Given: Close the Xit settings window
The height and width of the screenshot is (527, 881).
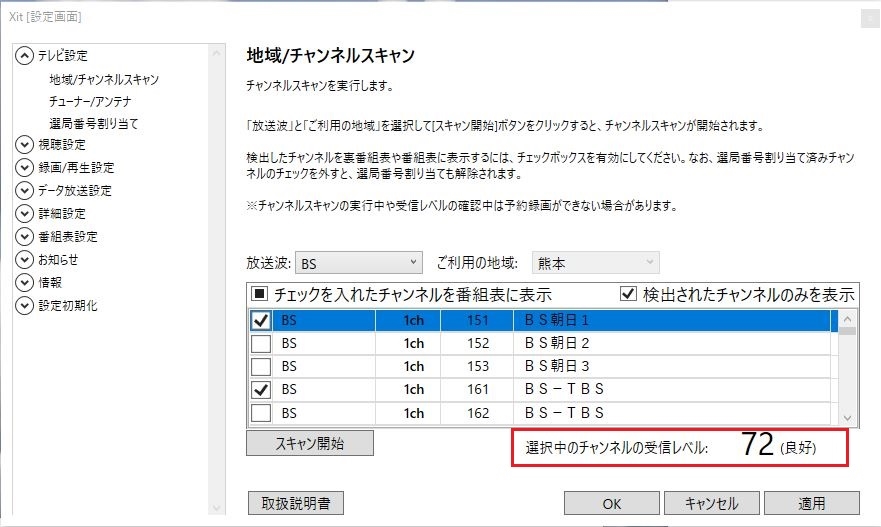Looking at the screenshot, I should [x=870, y=19].
